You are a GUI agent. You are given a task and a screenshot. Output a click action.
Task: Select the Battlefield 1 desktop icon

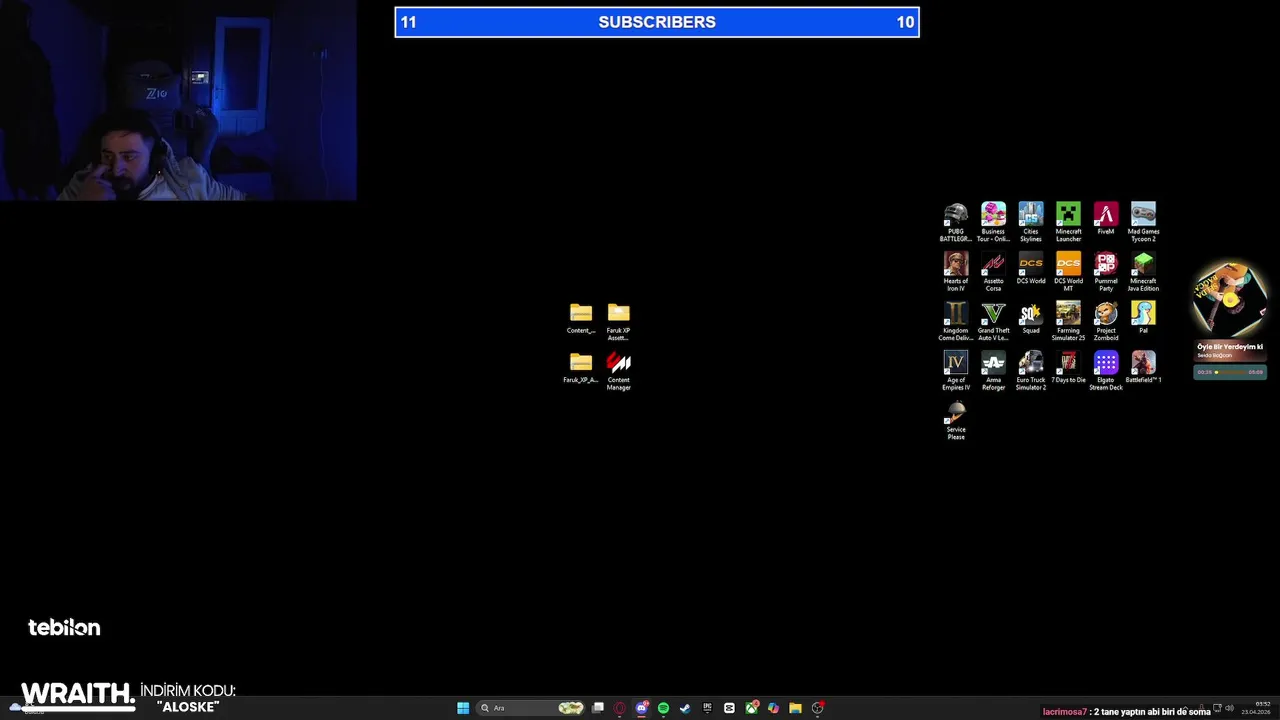click(x=1143, y=367)
